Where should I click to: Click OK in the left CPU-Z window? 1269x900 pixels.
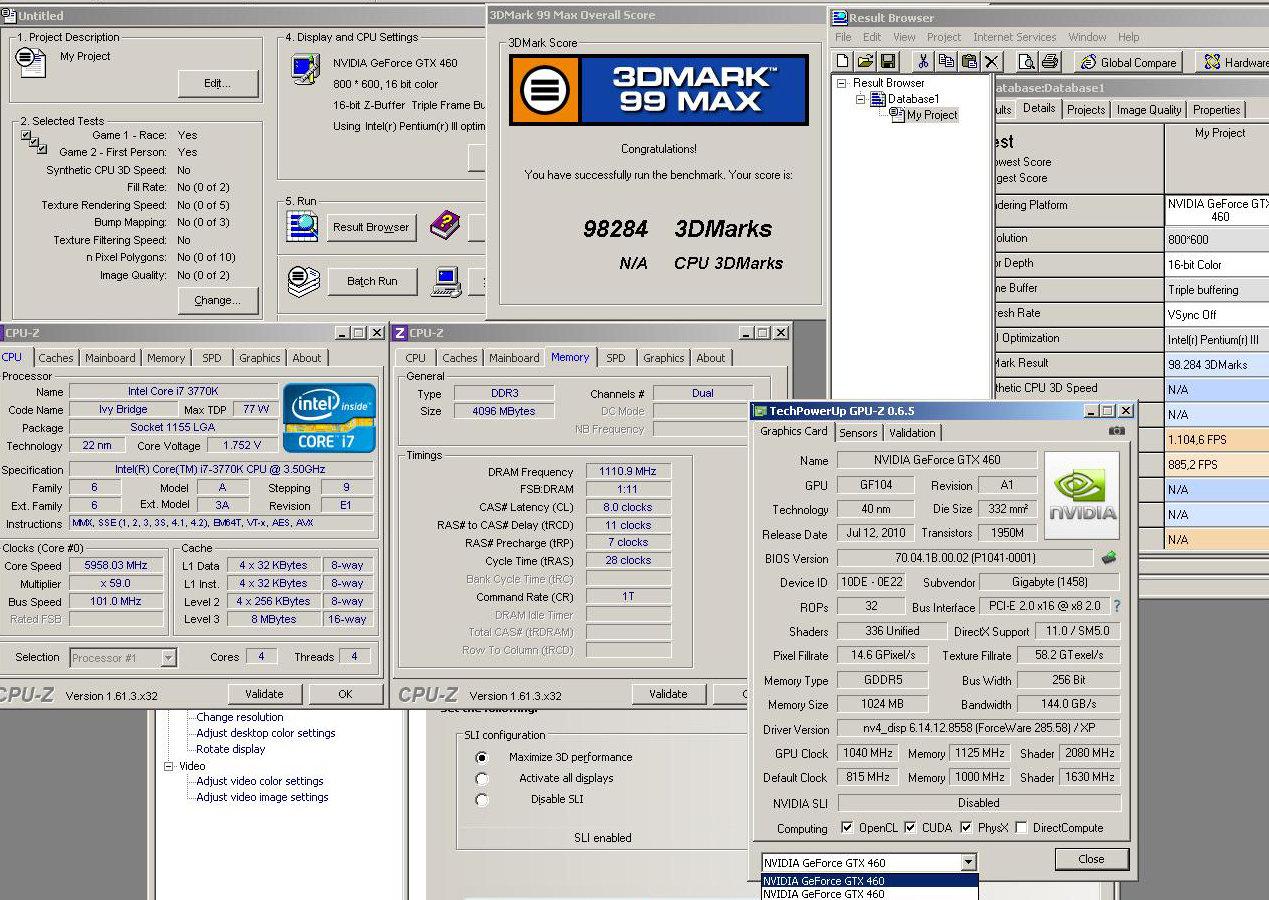click(x=345, y=694)
